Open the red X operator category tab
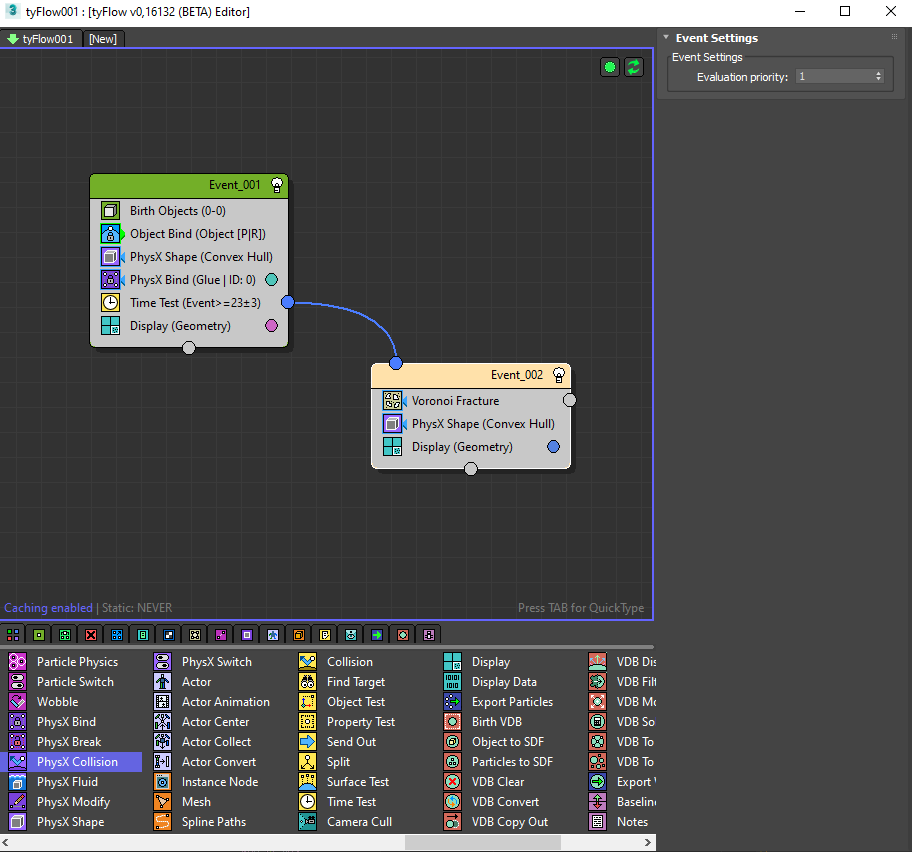Image resolution: width=912 pixels, height=852 pixels. pos(91,634)
